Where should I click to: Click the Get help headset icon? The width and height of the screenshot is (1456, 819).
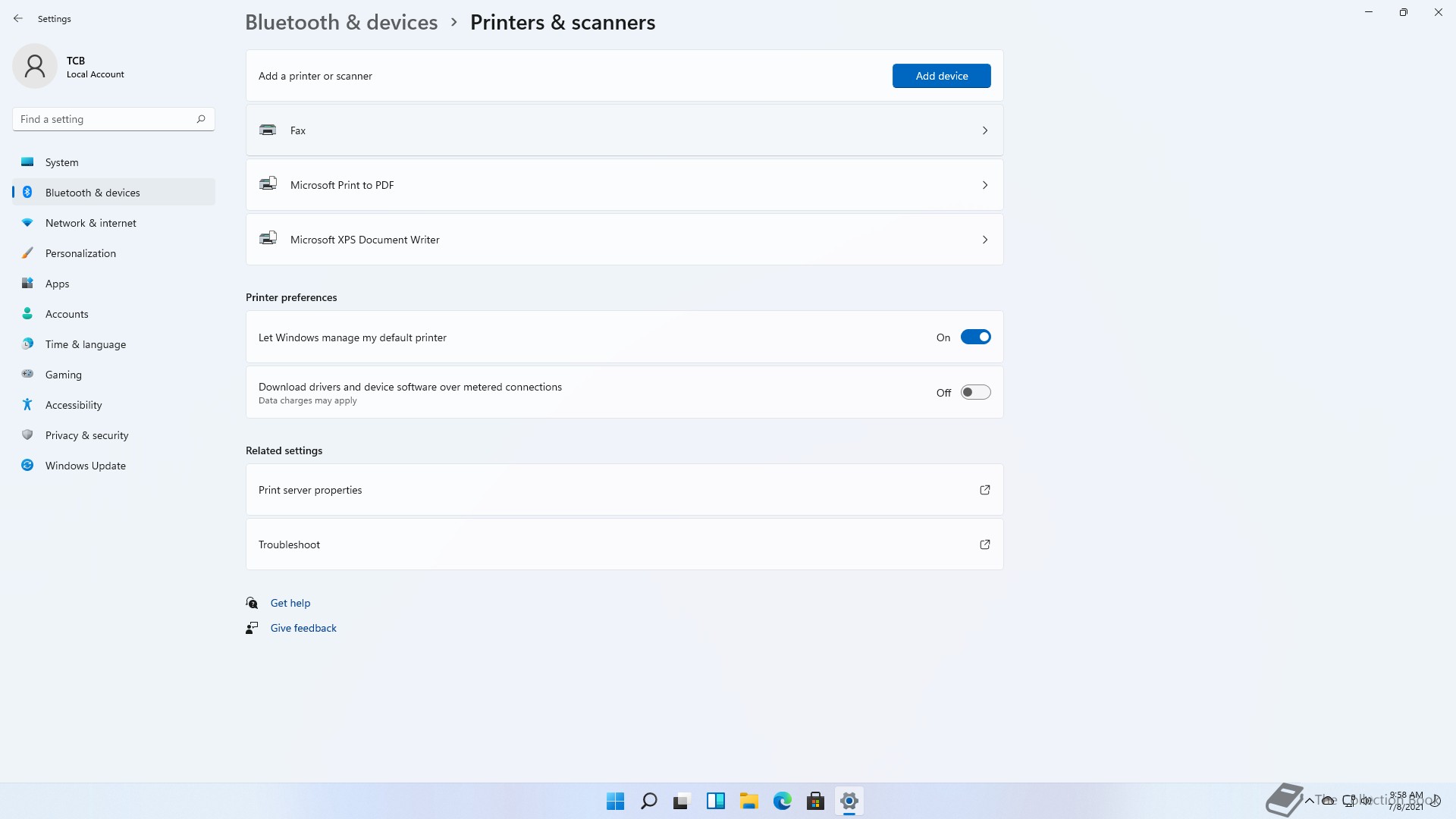pos(252,603)
